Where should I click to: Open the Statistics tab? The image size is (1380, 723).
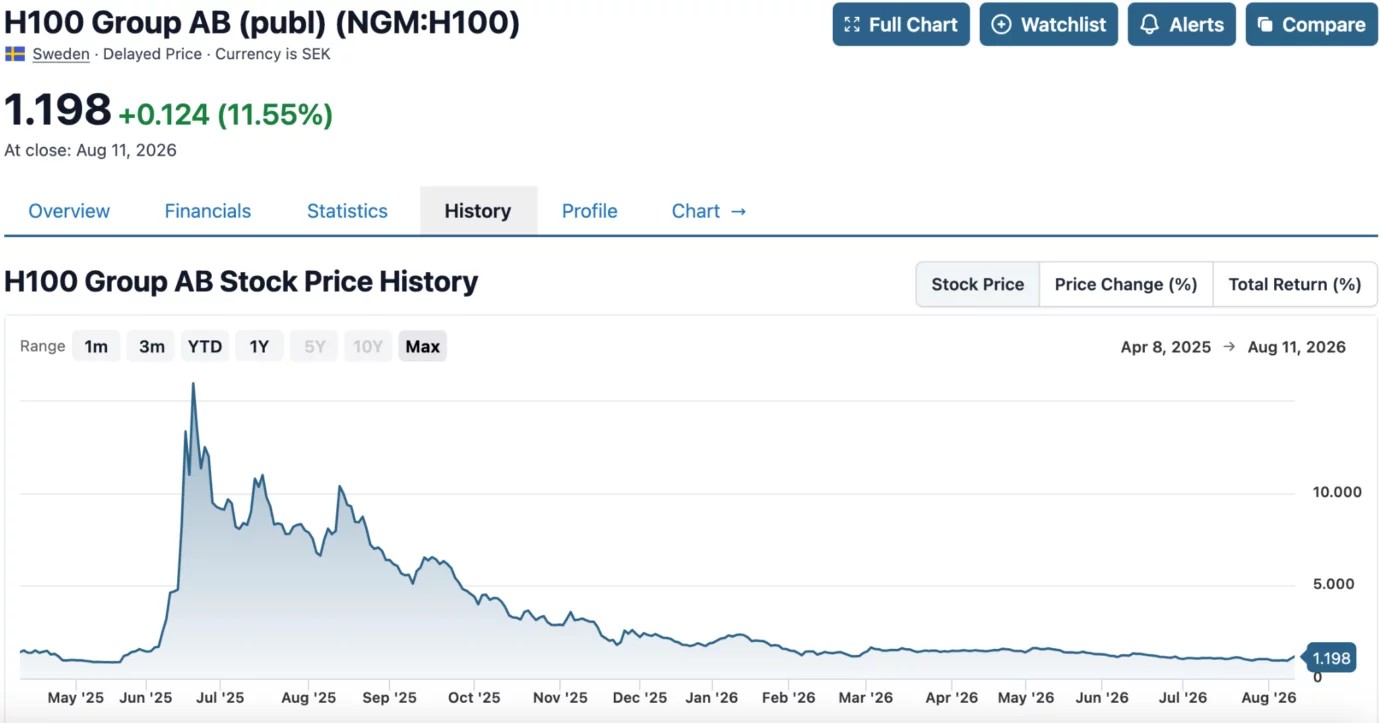(347, 211)
